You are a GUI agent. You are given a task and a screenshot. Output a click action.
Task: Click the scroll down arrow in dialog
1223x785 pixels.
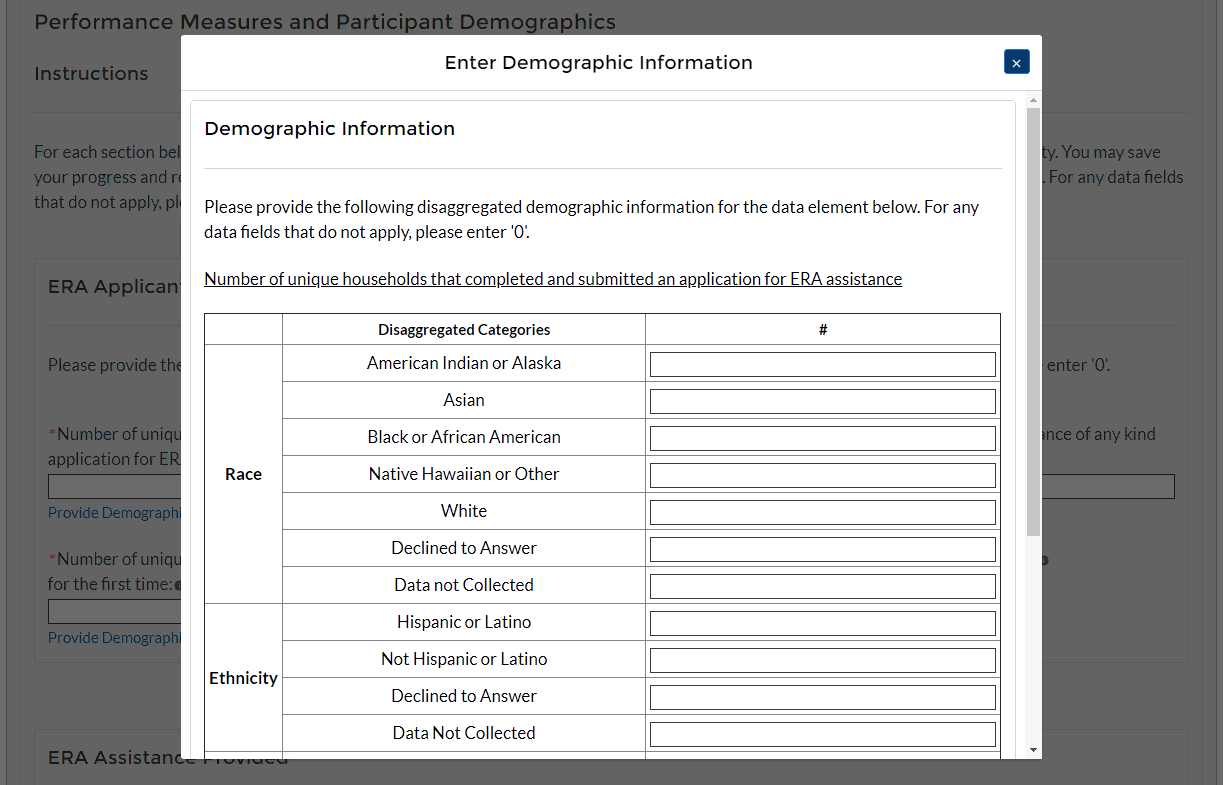[1033, 750]
